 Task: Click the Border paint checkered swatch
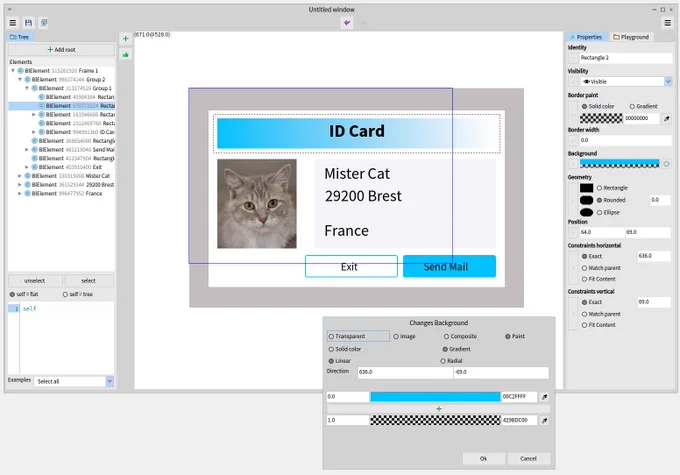(x=601, y=118)
